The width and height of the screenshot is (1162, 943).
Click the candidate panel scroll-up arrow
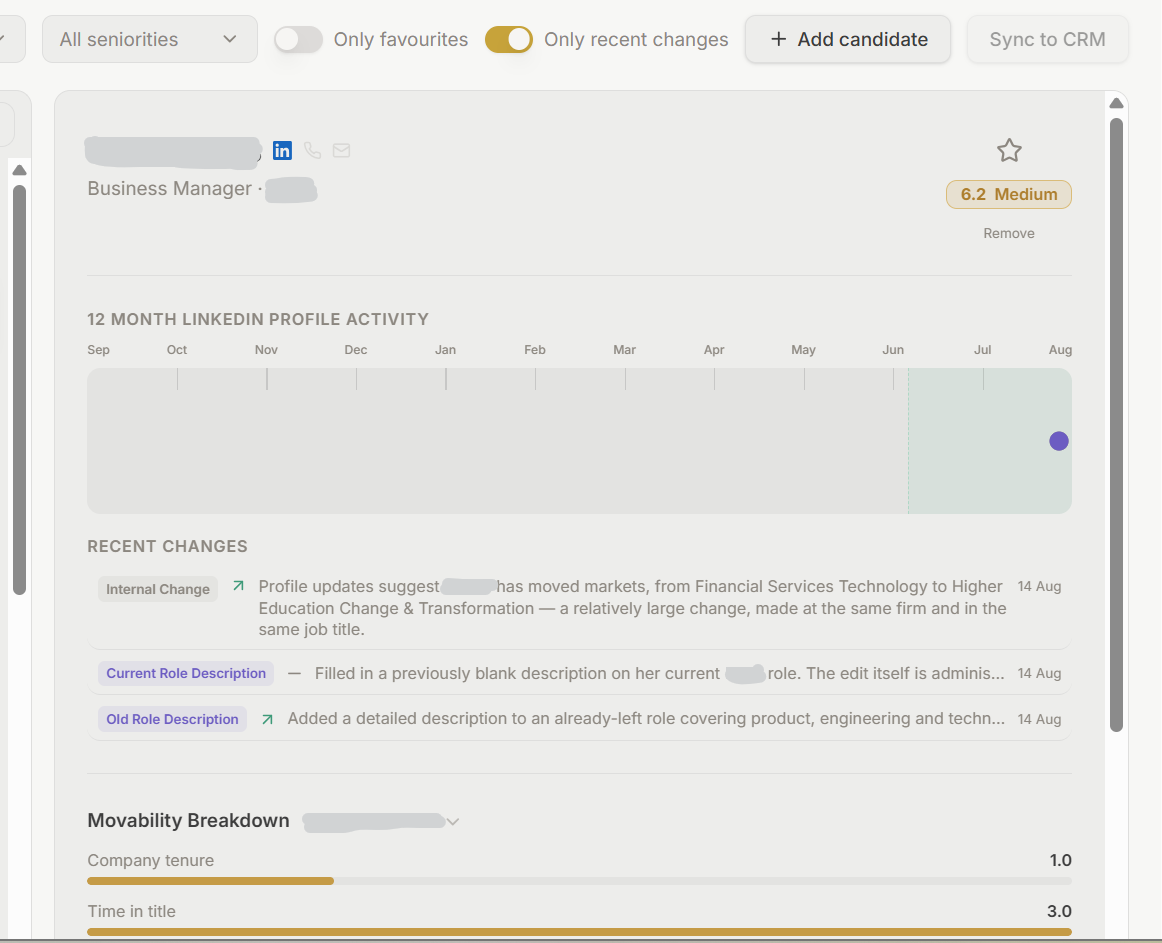click(x=1116, y=103)
